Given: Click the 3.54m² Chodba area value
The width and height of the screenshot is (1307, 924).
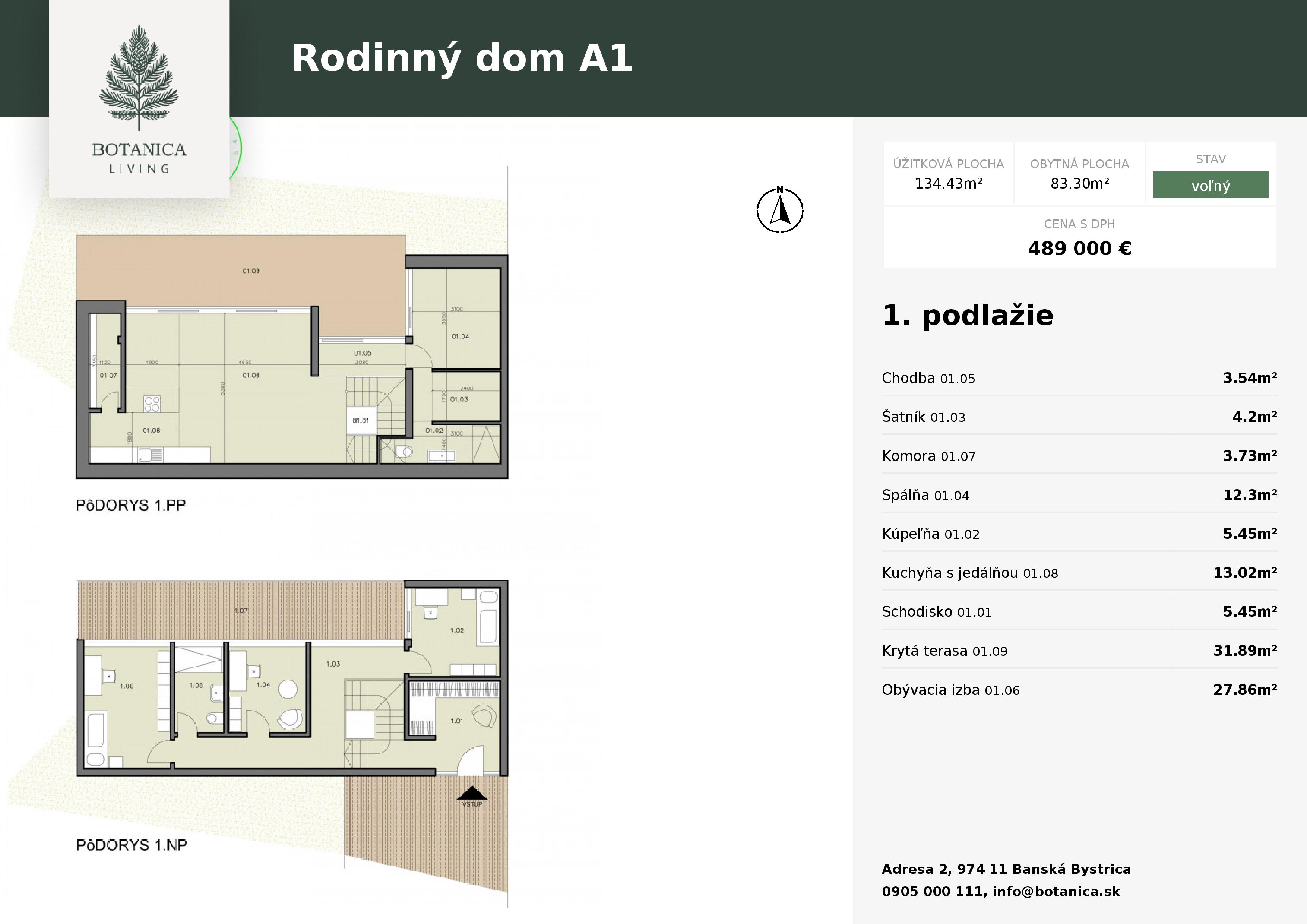Looking at the screenshot, I should pyautogui.click(x=1250, y=378).
